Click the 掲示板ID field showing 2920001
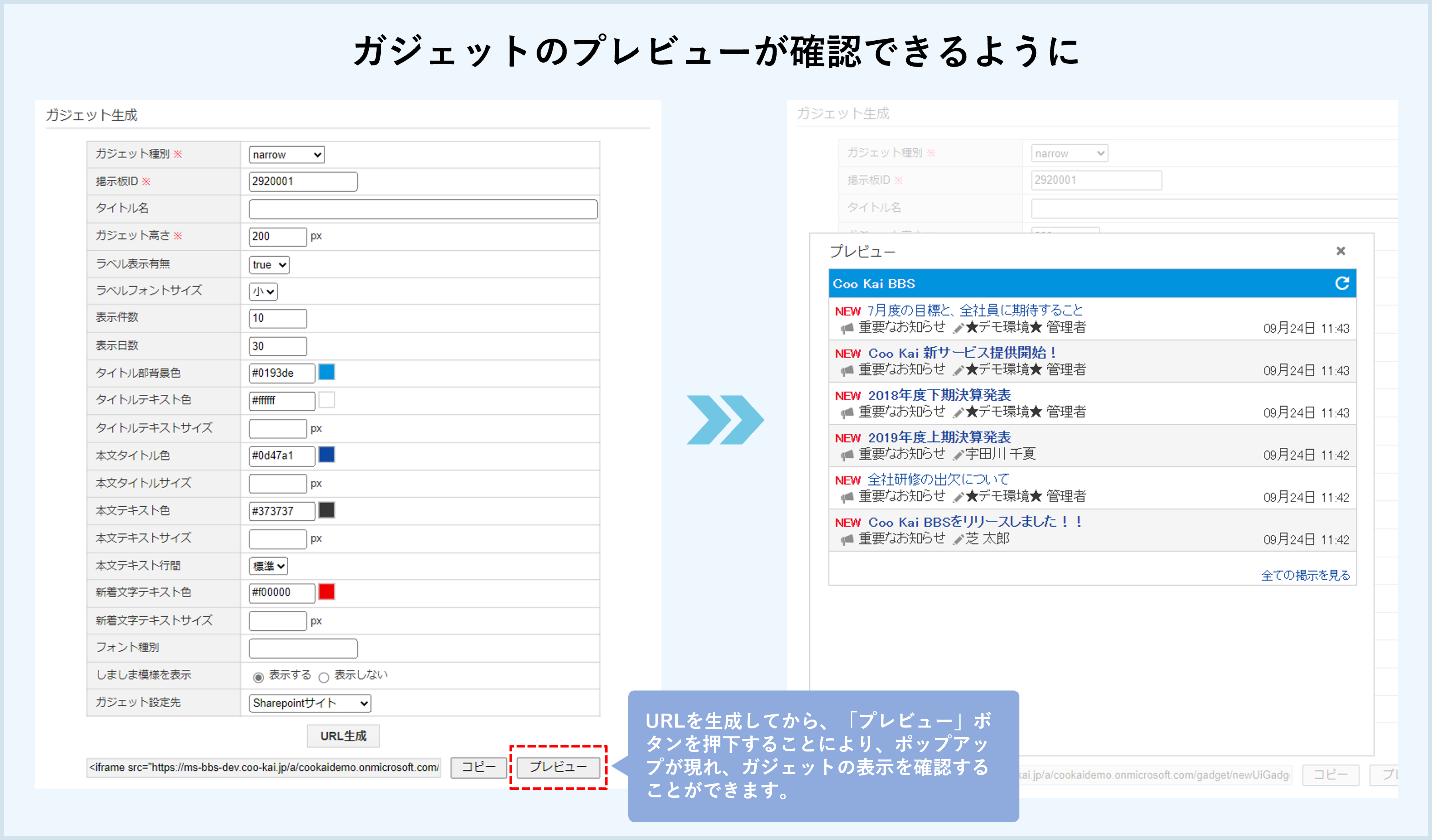 pyautogui.click(x=303, y=181)
